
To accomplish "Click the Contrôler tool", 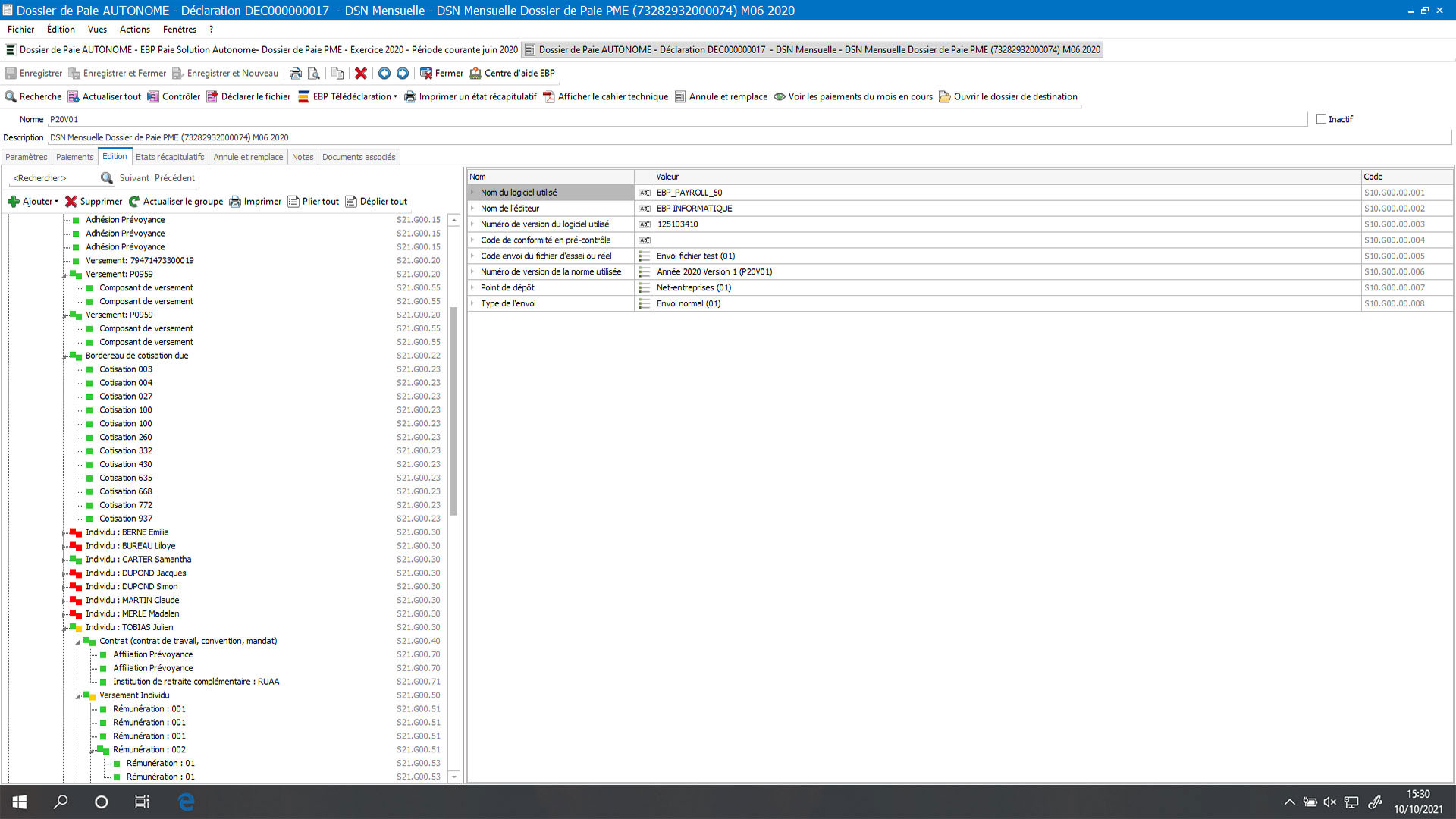I will (174, 96).
